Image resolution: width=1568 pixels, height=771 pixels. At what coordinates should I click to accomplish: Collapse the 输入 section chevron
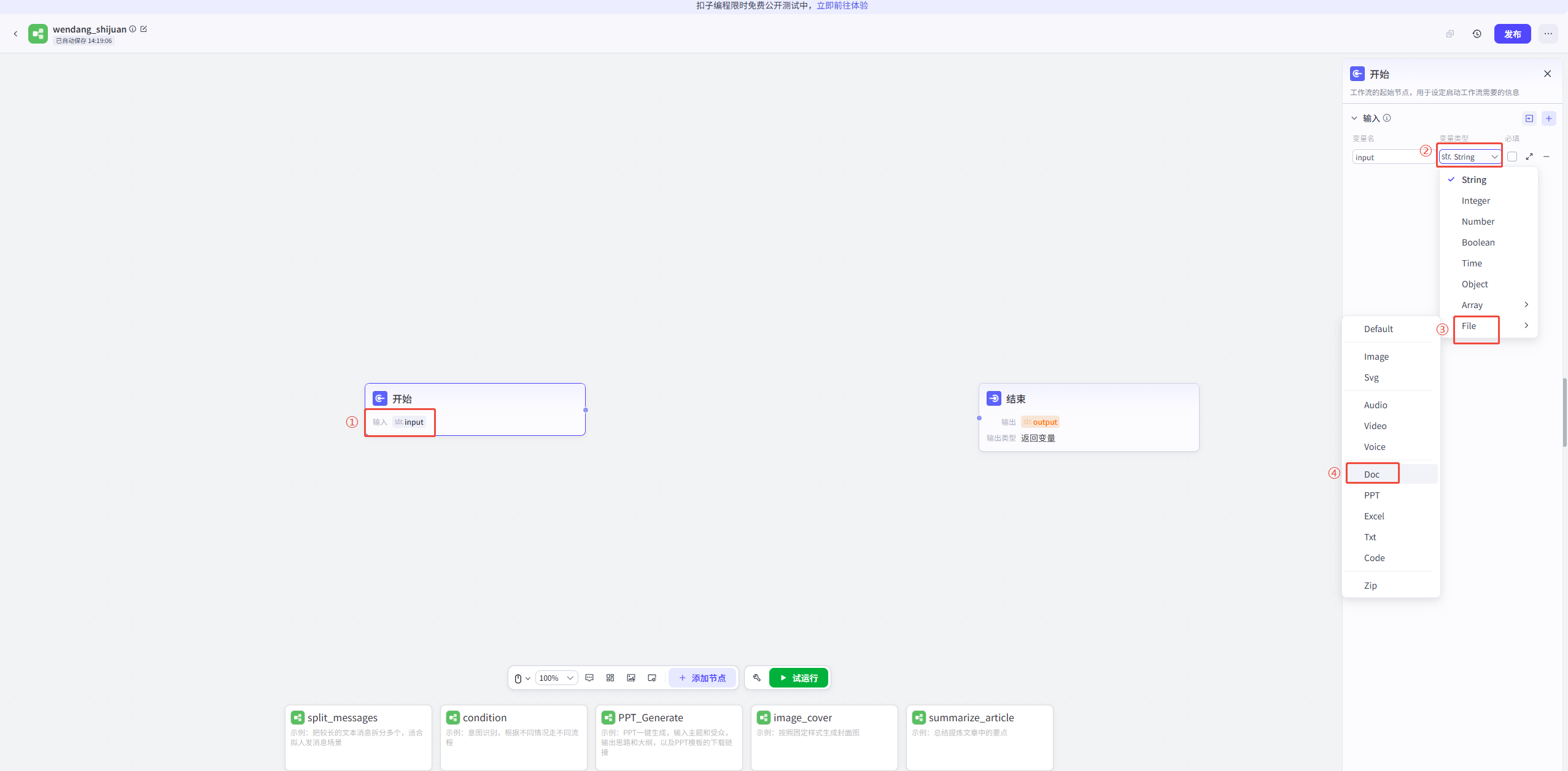point(1354,118)
